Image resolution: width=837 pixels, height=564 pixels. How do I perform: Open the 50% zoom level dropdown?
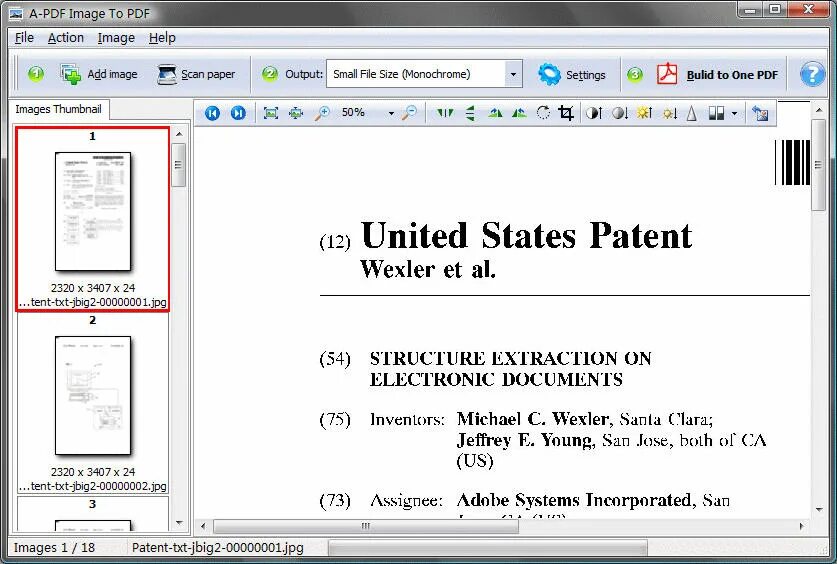click(x=391, y=114)
